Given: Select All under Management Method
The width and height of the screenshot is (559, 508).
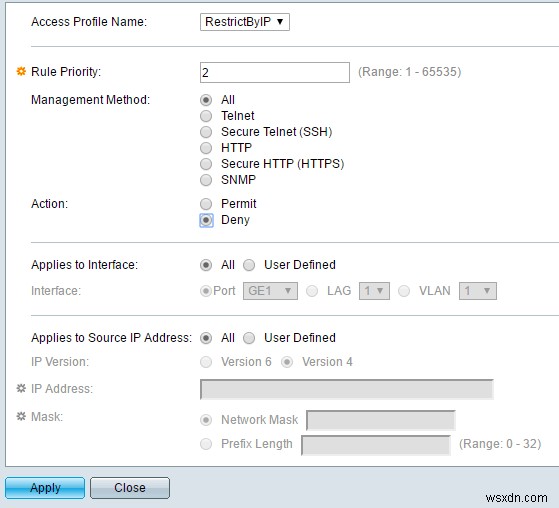Looking at the screenshot, I should click(206, 100).
